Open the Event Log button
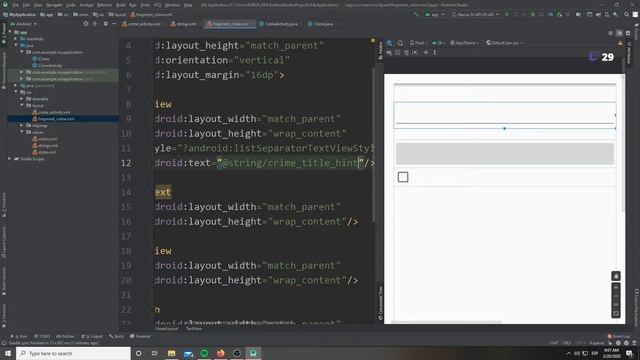The width and height of the screenshot is (640, 360). click(x=619, y=336)
